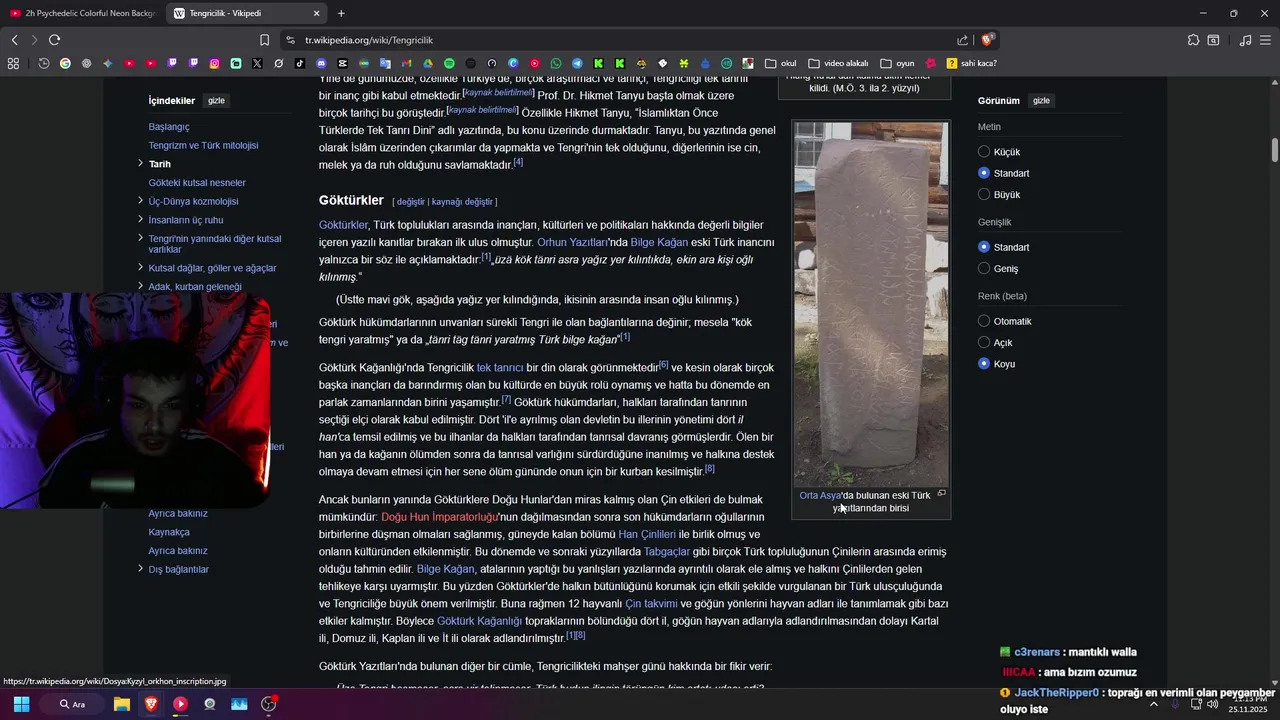Viewport: 1280px width, 720px height.
Task: Open the sahi kaca? bookmark
Action: click(971, 63)
